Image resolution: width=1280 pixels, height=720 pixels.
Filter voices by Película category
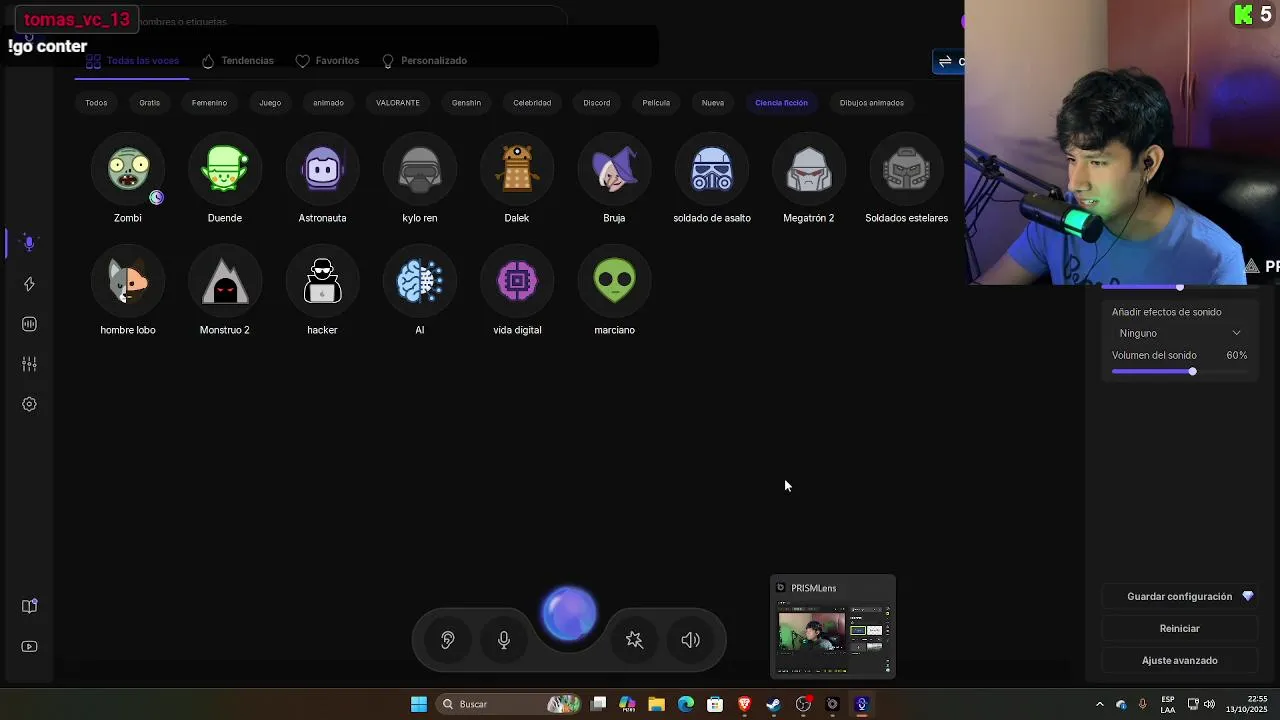(656, 103)
